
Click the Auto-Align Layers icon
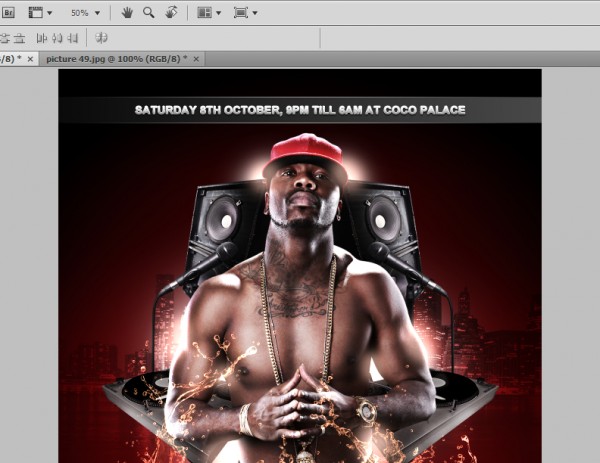coord(101,38)
